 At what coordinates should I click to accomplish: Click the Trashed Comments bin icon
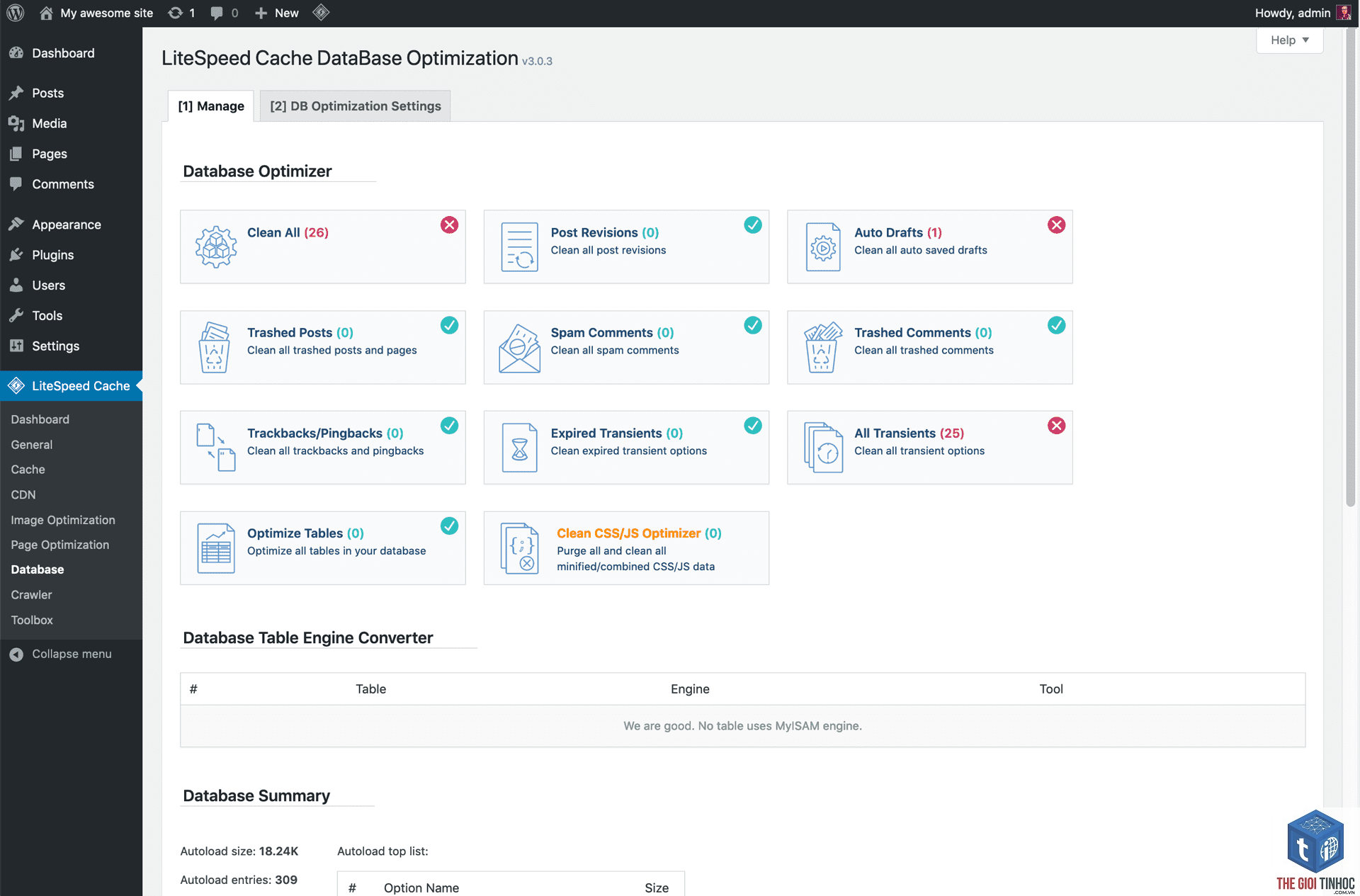pos(823,347)
